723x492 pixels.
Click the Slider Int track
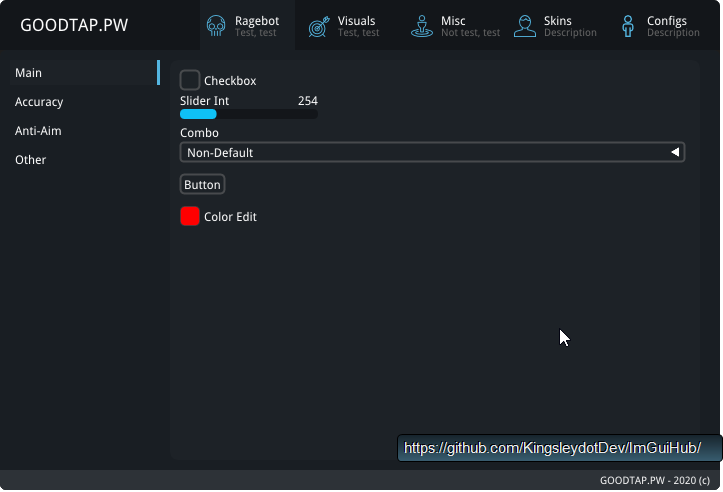click(249, 114)
